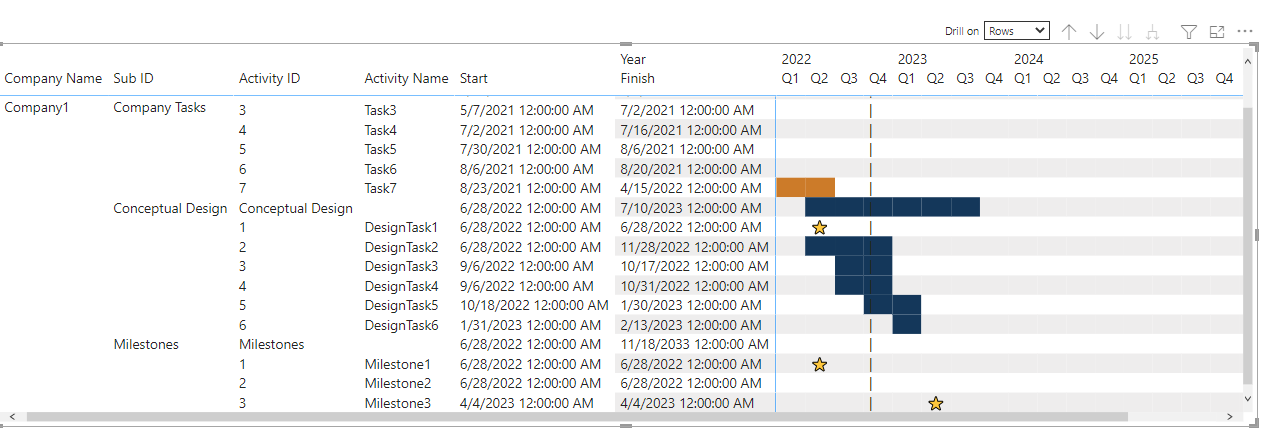Select the Start column header
The height and width of the screenshot is (440, 1278).
pos(474,78)
